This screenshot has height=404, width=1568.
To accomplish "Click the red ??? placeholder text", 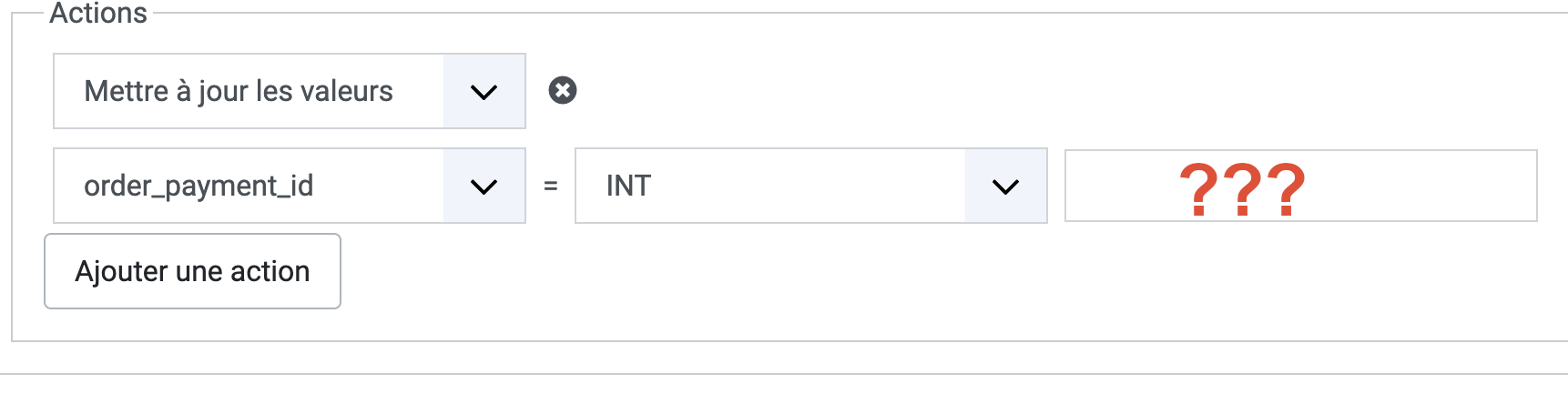I will pyautogui.click(x=1242, y=189).
